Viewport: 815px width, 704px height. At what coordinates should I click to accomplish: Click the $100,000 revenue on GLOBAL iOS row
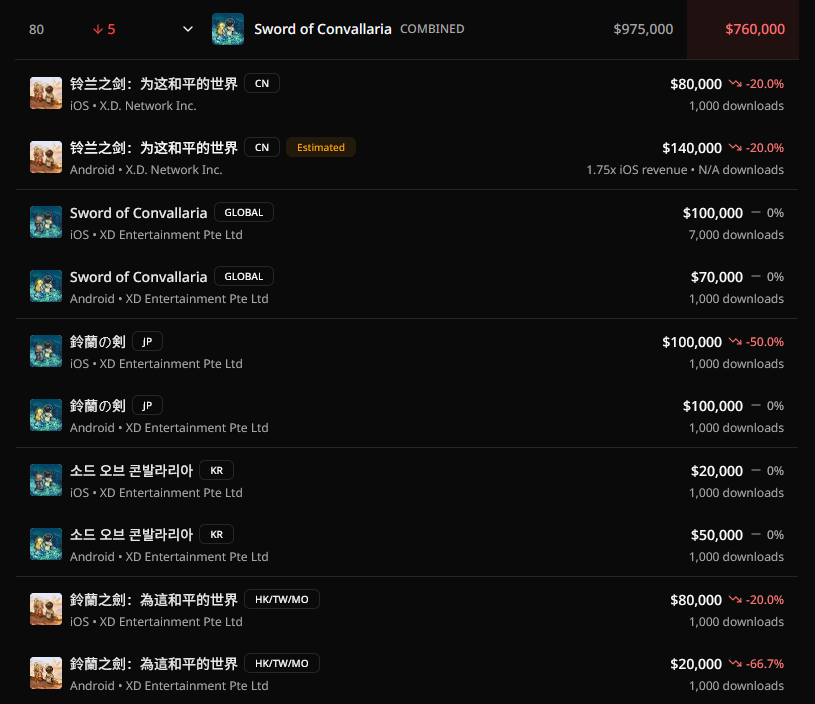tap(713, 213)
